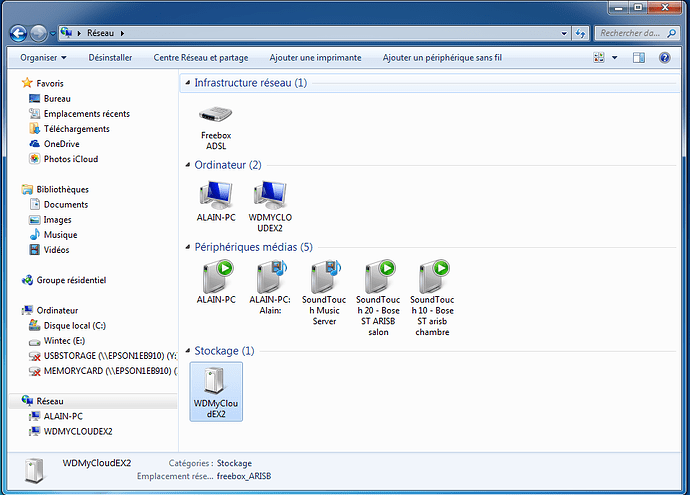The image size is (690, 495).
Task: Select the ALAIN-PC: Alain: media device
Action: pyautogui.click(x=270, y=287)
